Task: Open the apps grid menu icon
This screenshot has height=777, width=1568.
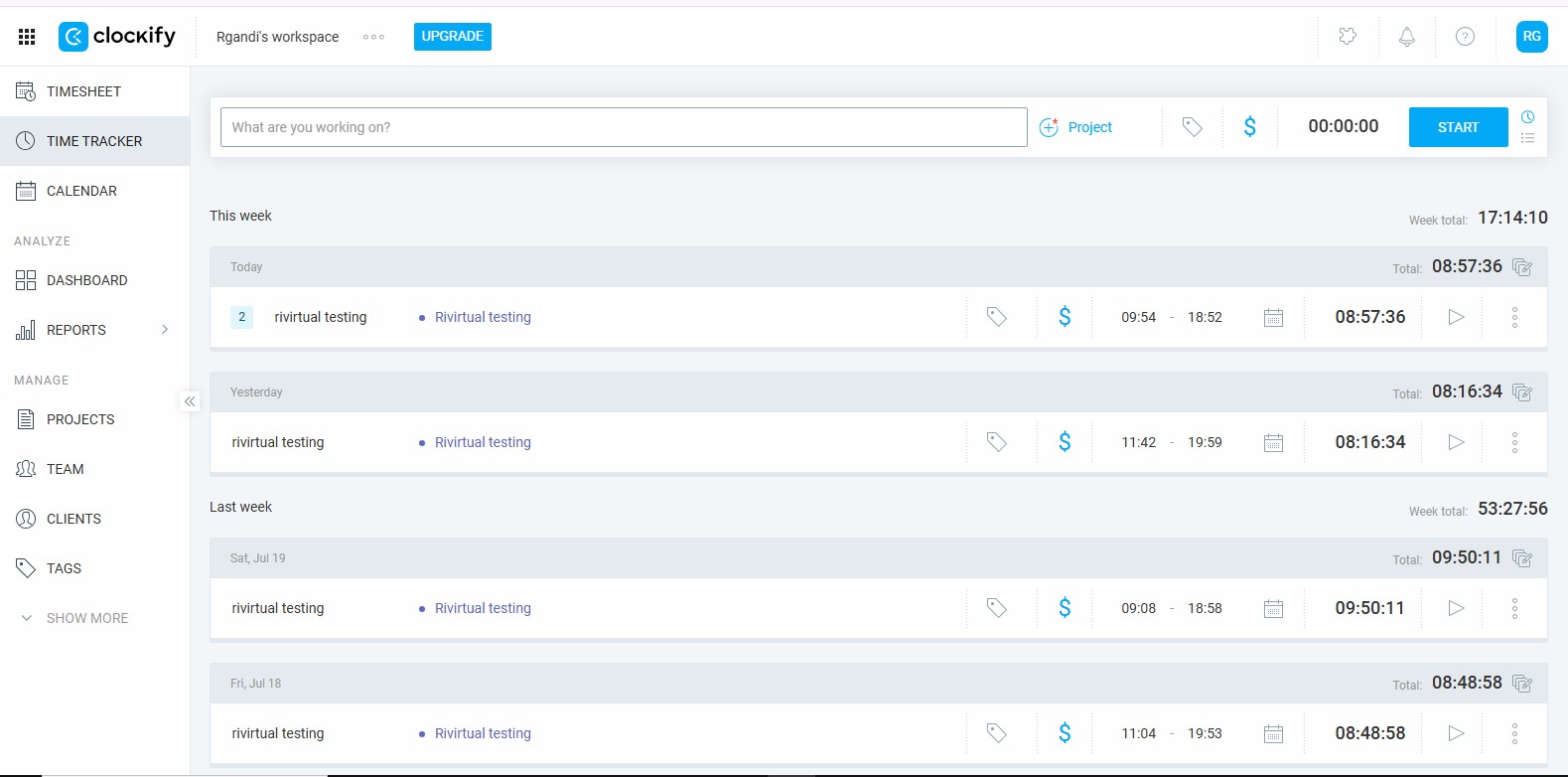Action: click(27, 37)
